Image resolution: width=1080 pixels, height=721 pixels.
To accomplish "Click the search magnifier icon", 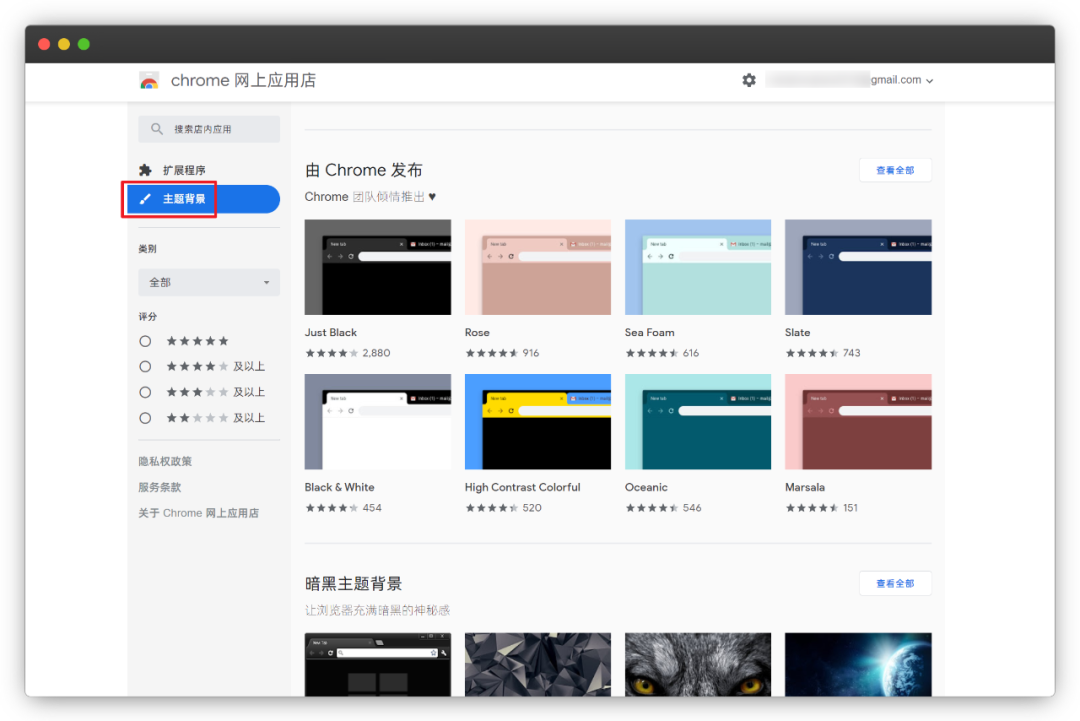I will [x=157, y=129].
